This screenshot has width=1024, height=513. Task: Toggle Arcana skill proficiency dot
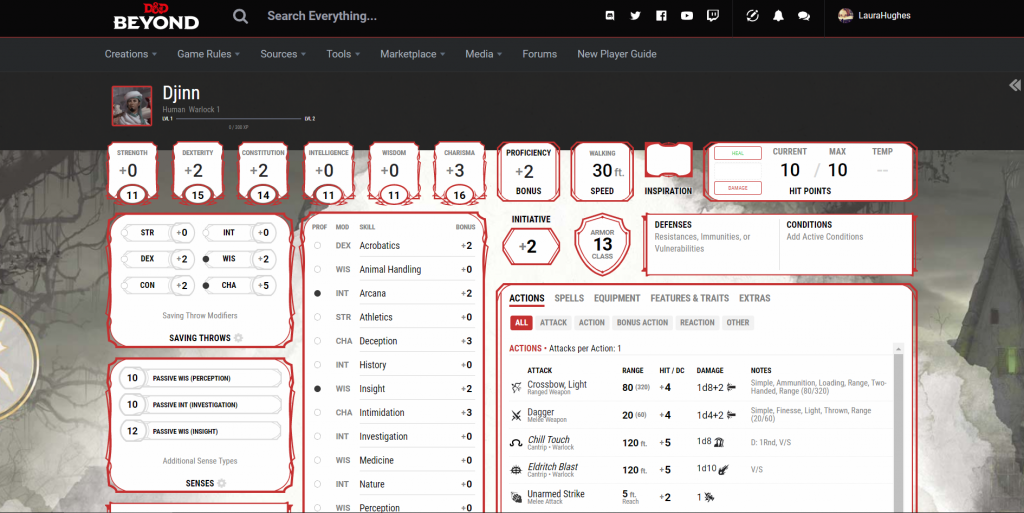tap(318, 293)
